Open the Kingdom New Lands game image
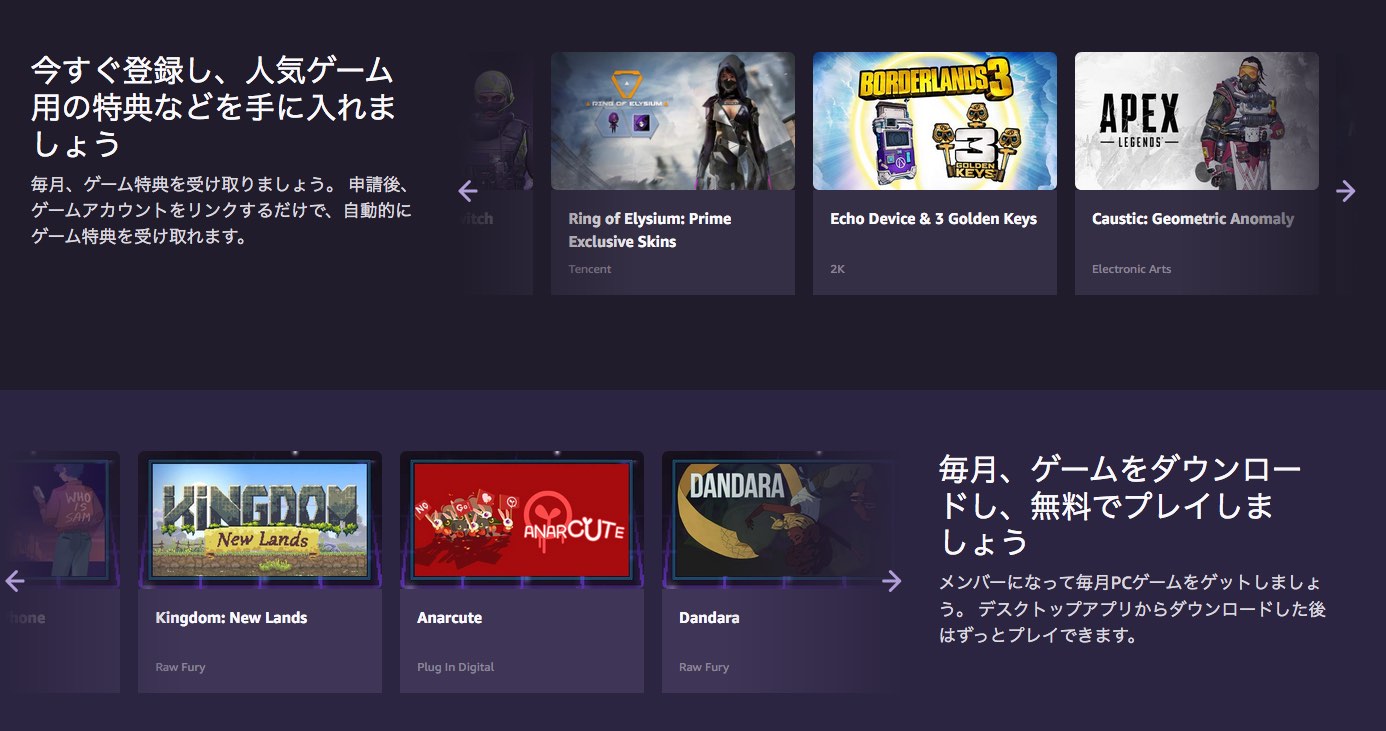Screen dimensions: 1386x731 pyautogui.click(x=260, y=520)
